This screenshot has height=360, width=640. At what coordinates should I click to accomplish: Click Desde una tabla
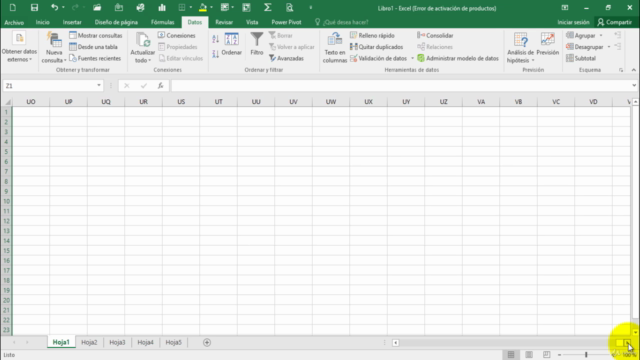pyautogui.click(x=93, y=47)
